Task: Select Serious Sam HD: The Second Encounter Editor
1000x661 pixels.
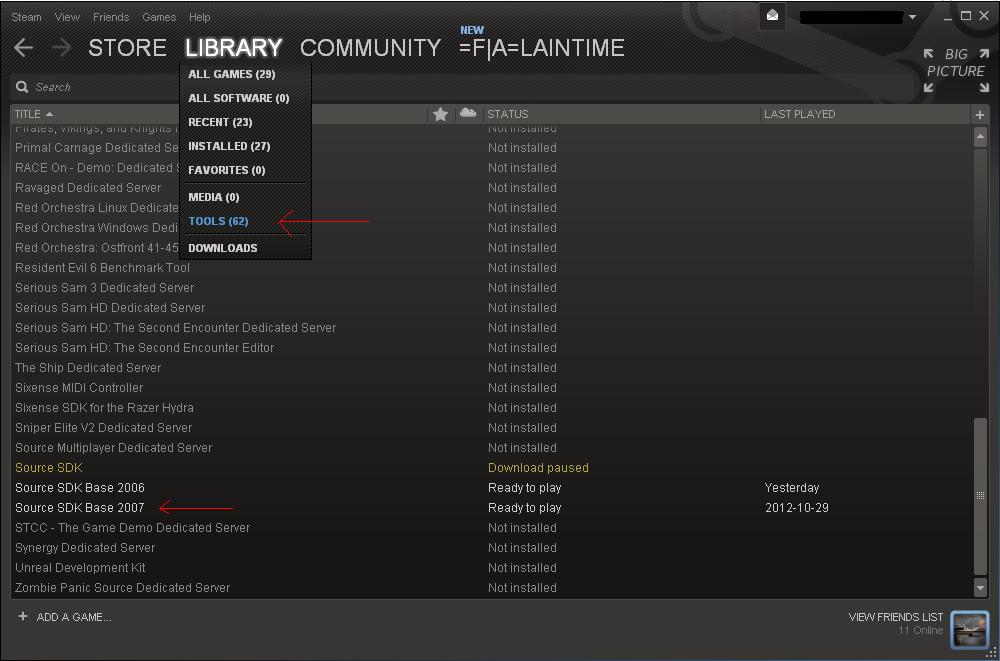Action: pos(145,348)
